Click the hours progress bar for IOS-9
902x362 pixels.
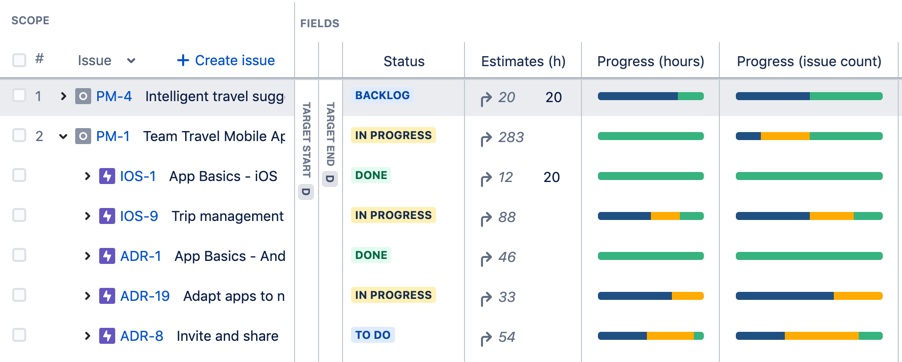pyautogui.click(x=651, y=216)
